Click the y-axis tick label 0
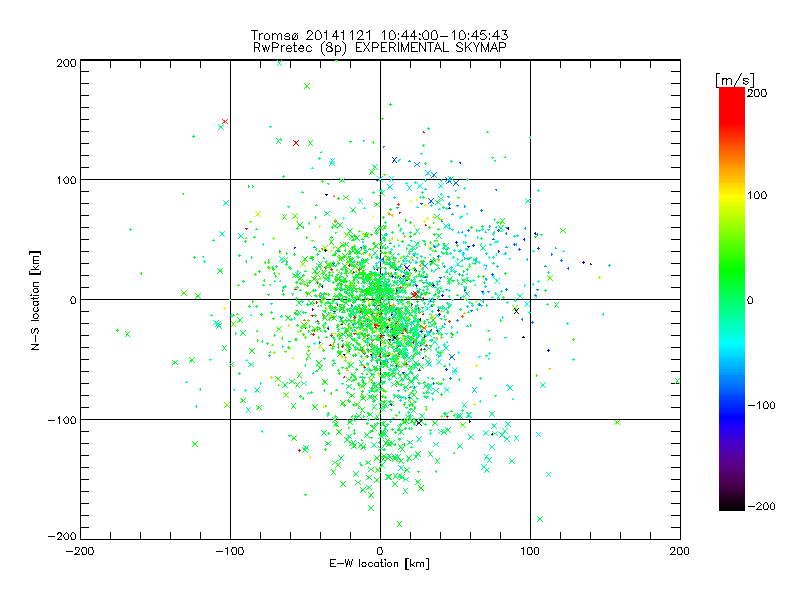 click(73, 300)
